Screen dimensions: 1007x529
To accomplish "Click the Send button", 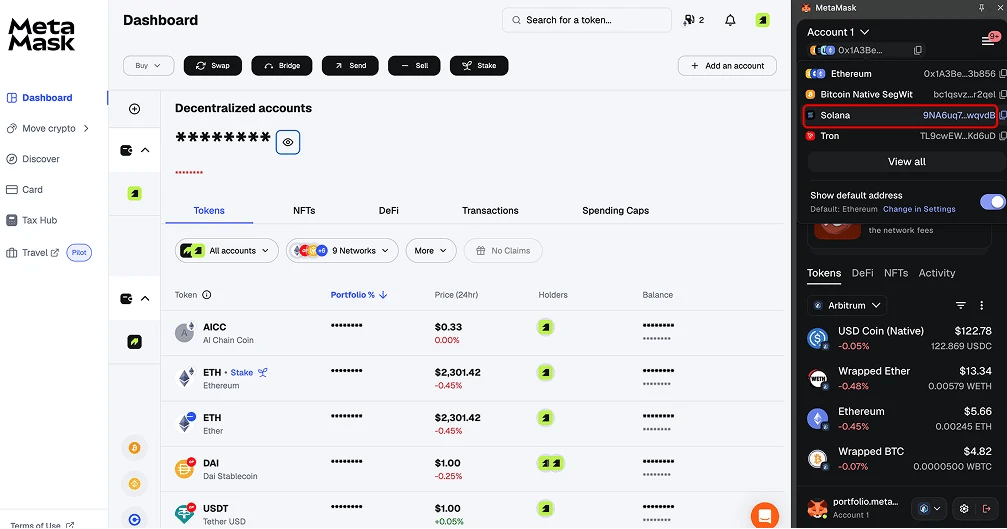I will click(350, 65).
